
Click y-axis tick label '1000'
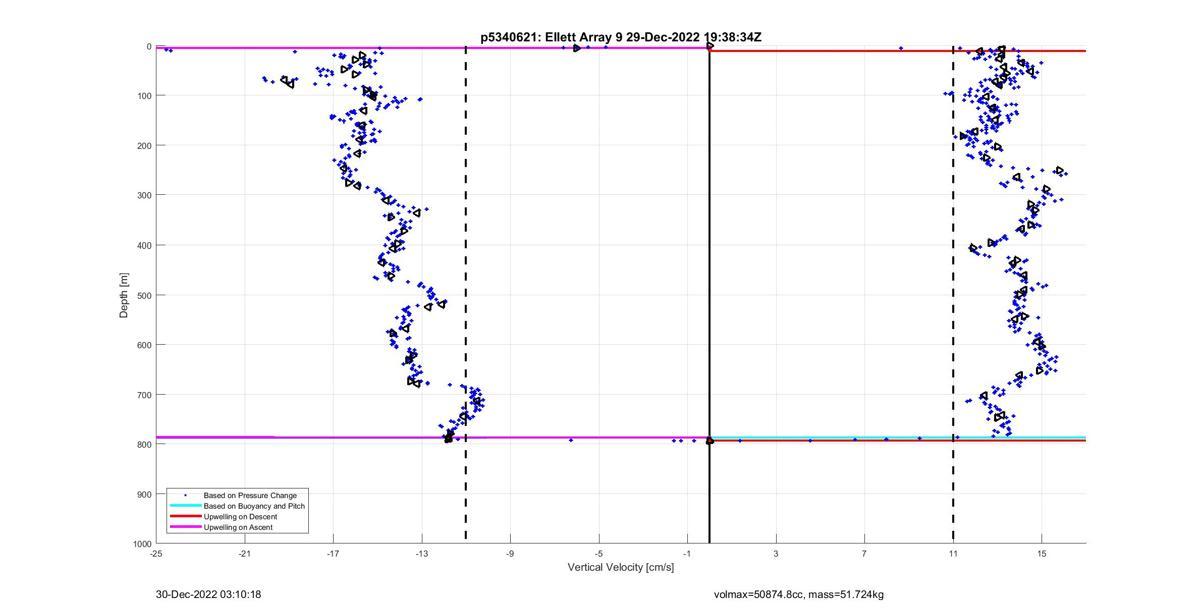[141, 544]
